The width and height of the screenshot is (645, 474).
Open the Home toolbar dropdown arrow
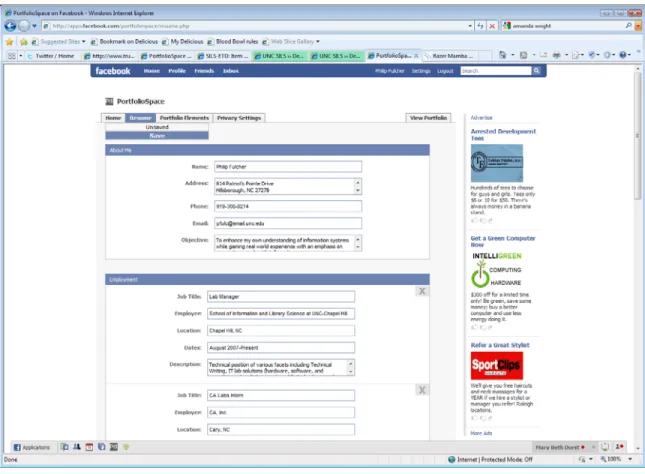click(513, 55)
